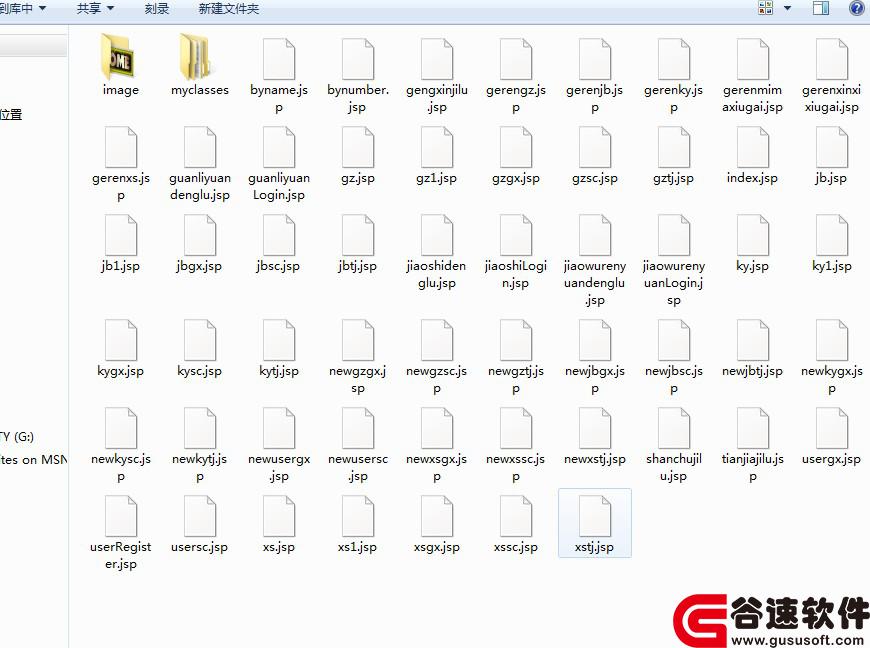Image resolution: width=870 pixels, height=648 pixels.
Task: Select the gengxinjilu.jsp file icon
Action: click(x=437, y=59)
